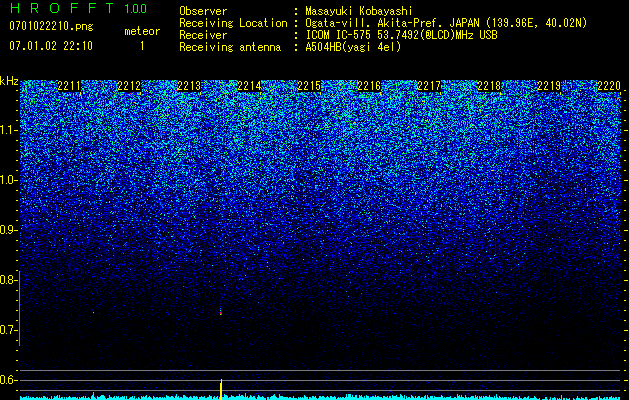Click the 0.7 kHz frequency label

[8, 330]
